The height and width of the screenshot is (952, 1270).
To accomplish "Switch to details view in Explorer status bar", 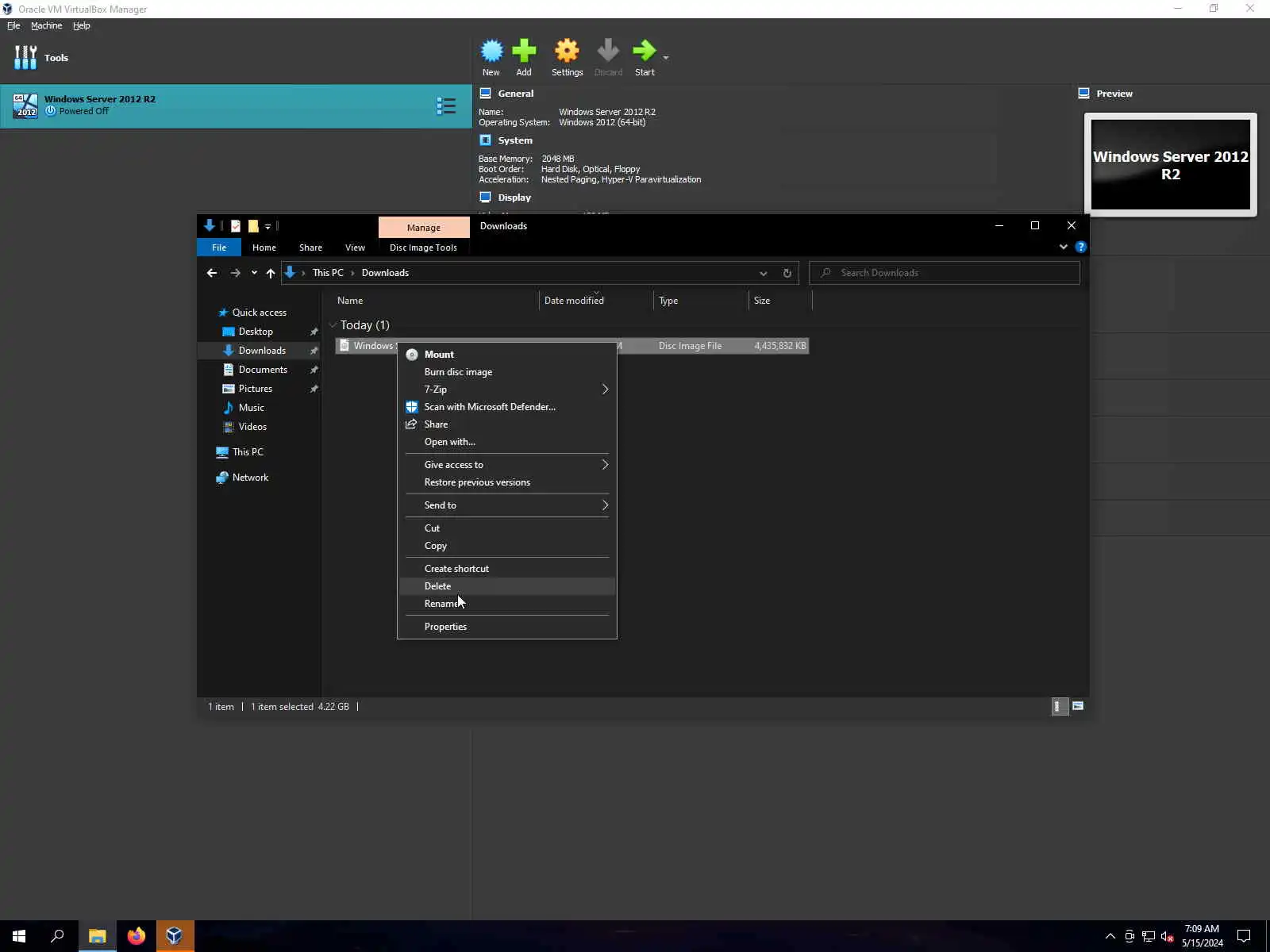I will [1059, 706].
